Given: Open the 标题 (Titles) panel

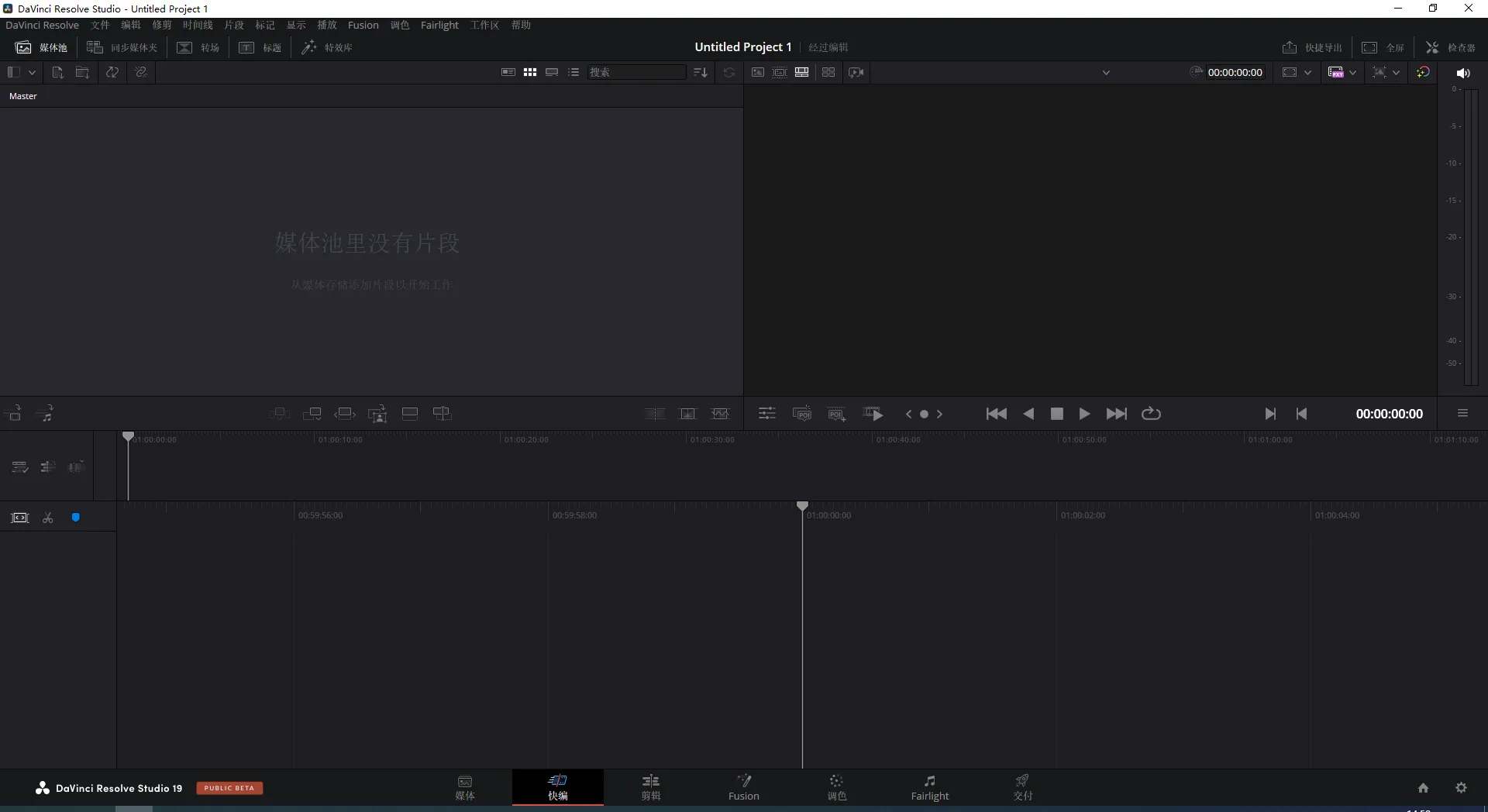Looking at the screenshot, I should pyautogui.click(x=260, y=47).
